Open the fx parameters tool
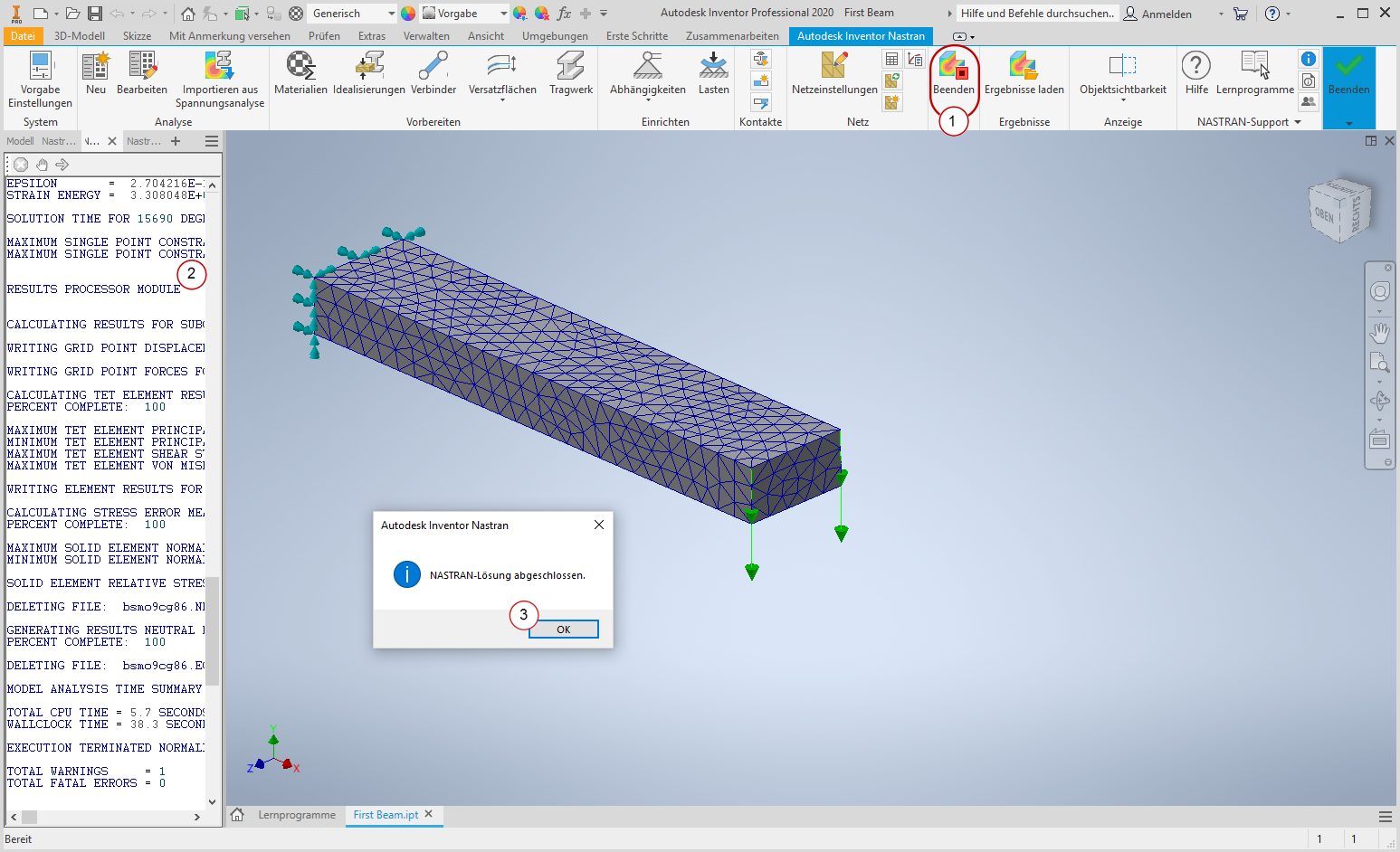Image resolution: width=1400 pixels, height=852 pixels. [564, 14]
